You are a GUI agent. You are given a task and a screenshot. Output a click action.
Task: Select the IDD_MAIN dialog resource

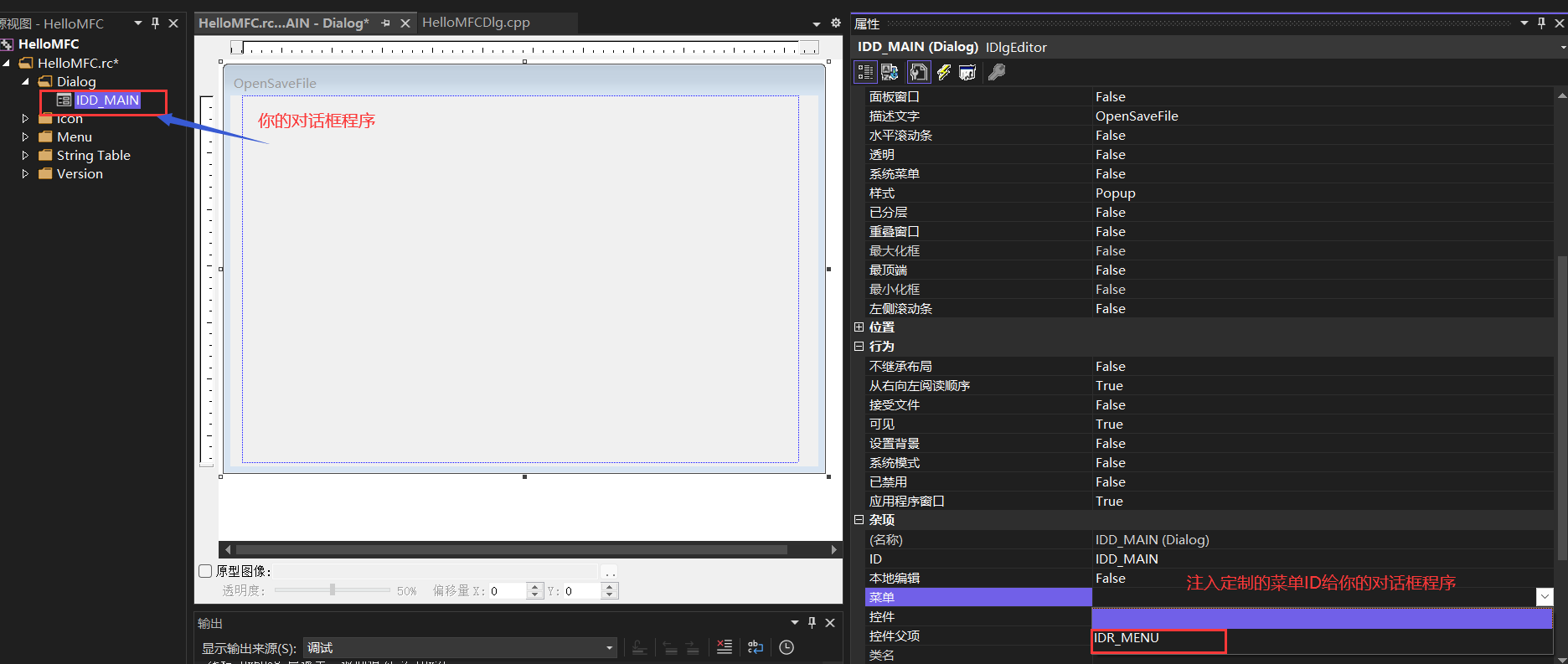click(x=107, y=100)
